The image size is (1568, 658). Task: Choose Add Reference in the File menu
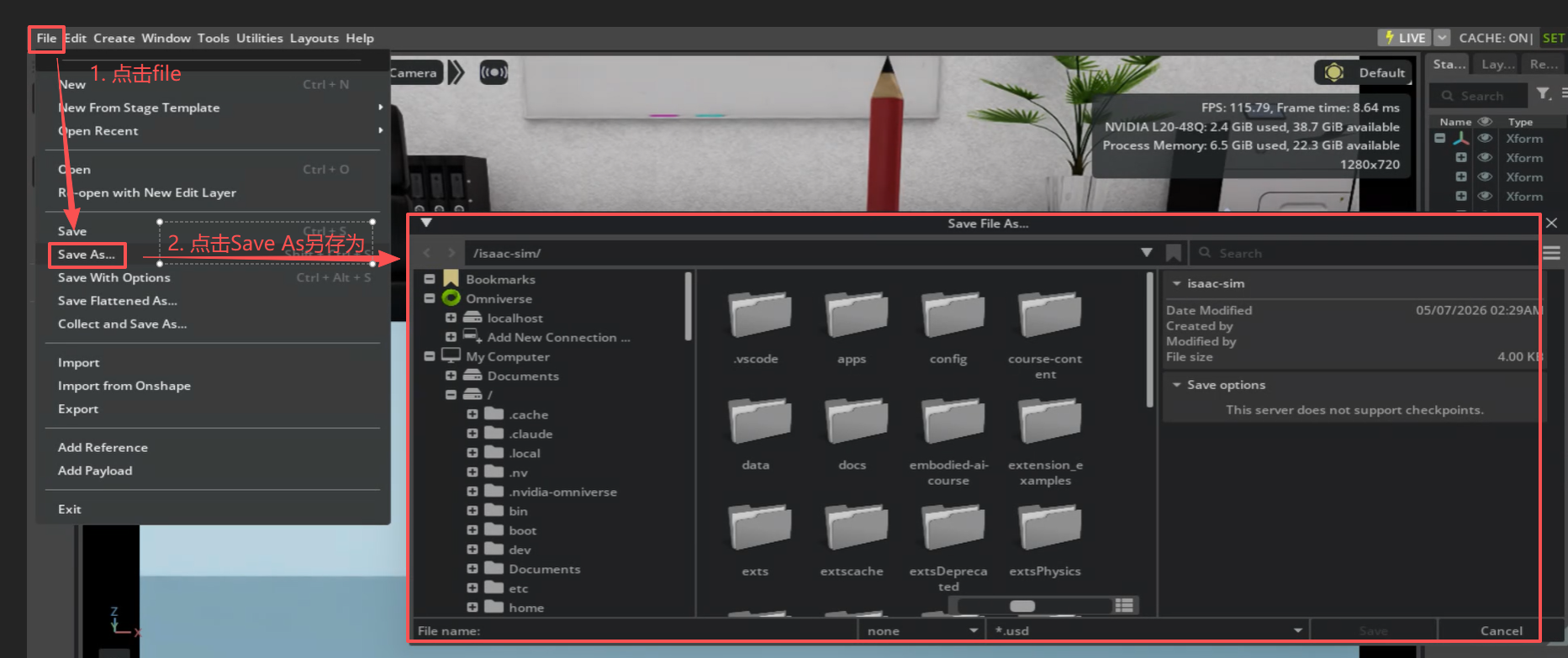(x=103, y=447)
